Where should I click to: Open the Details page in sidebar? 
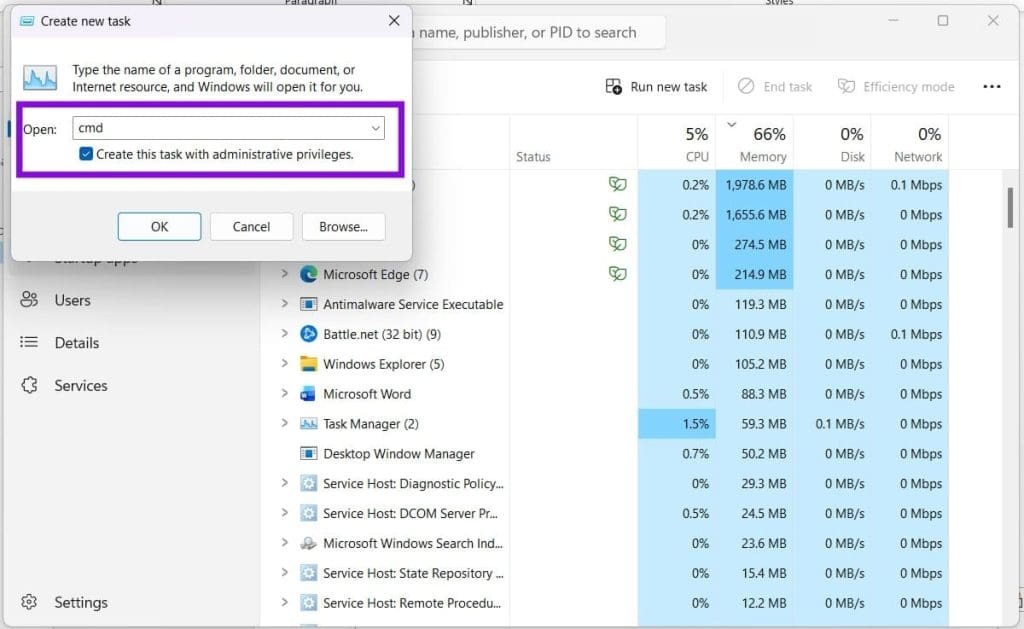76,343
